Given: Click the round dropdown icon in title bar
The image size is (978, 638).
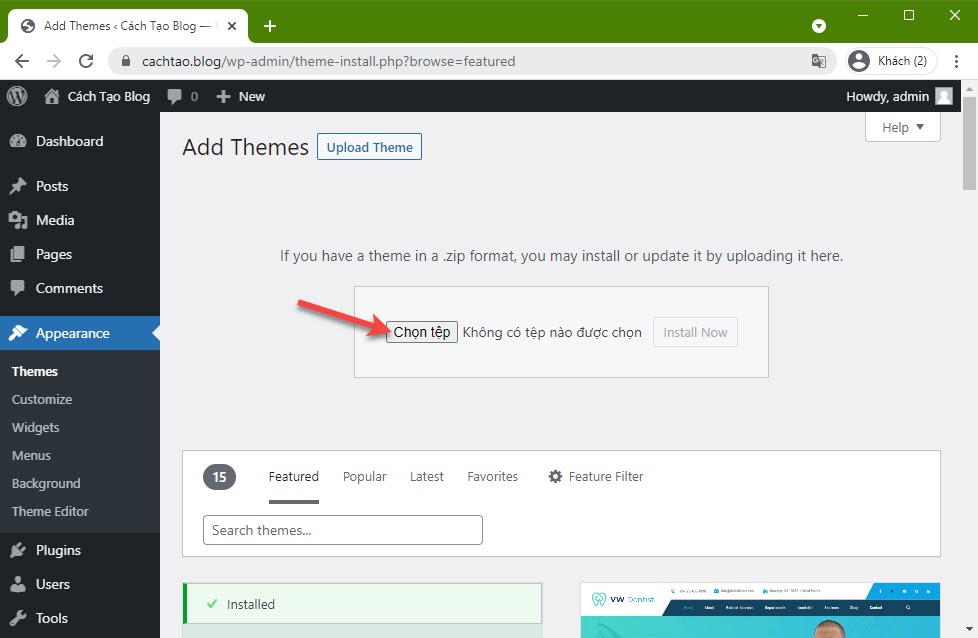Looking at the screenshot, I should 819,26.
